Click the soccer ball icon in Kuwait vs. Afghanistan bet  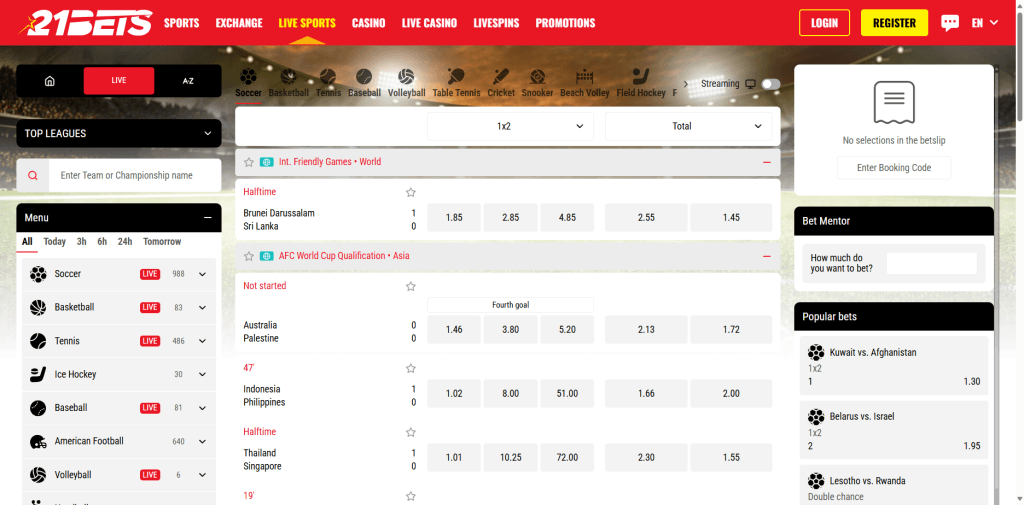click(816, 353)
